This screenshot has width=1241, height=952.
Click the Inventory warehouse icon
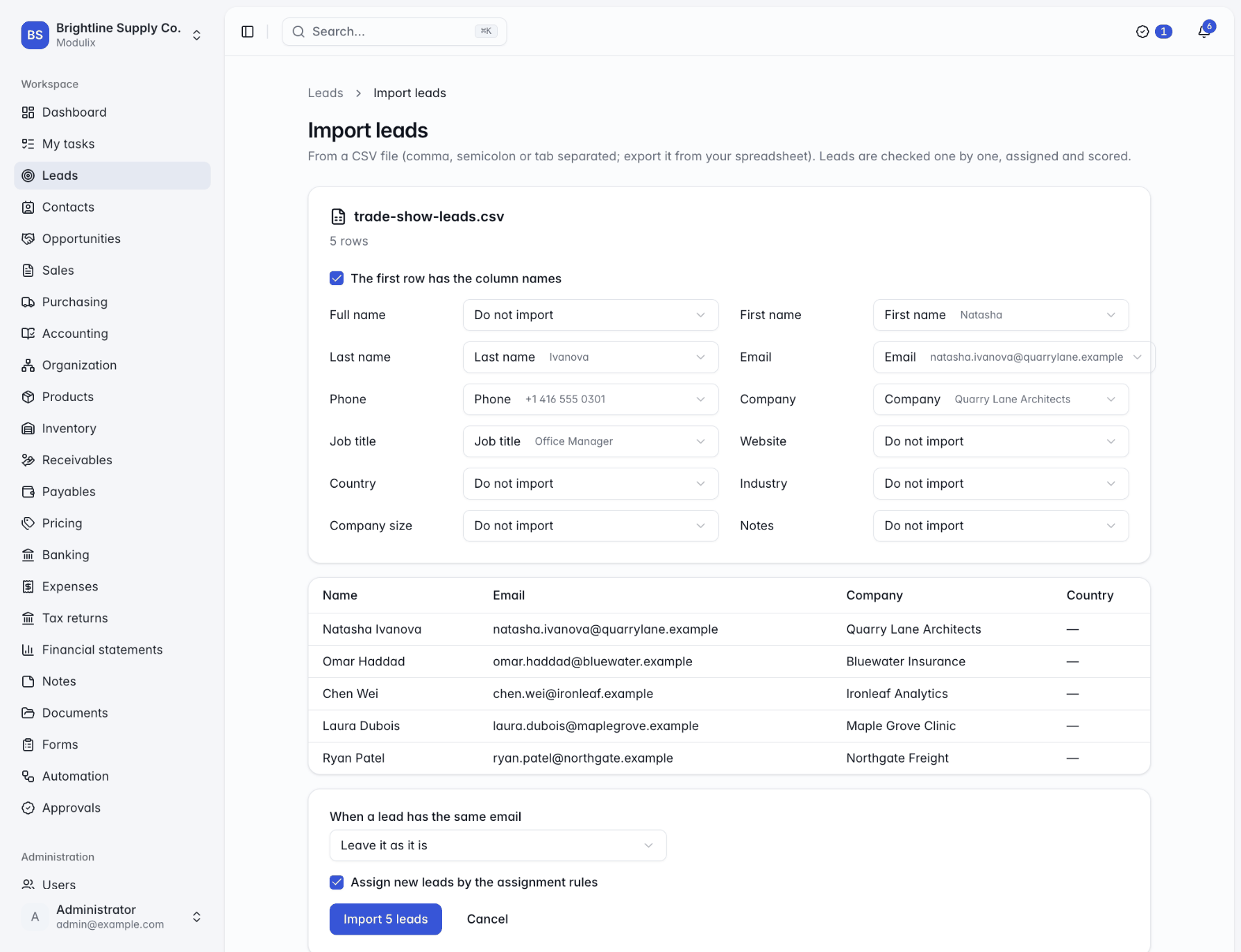click(28, 428)
